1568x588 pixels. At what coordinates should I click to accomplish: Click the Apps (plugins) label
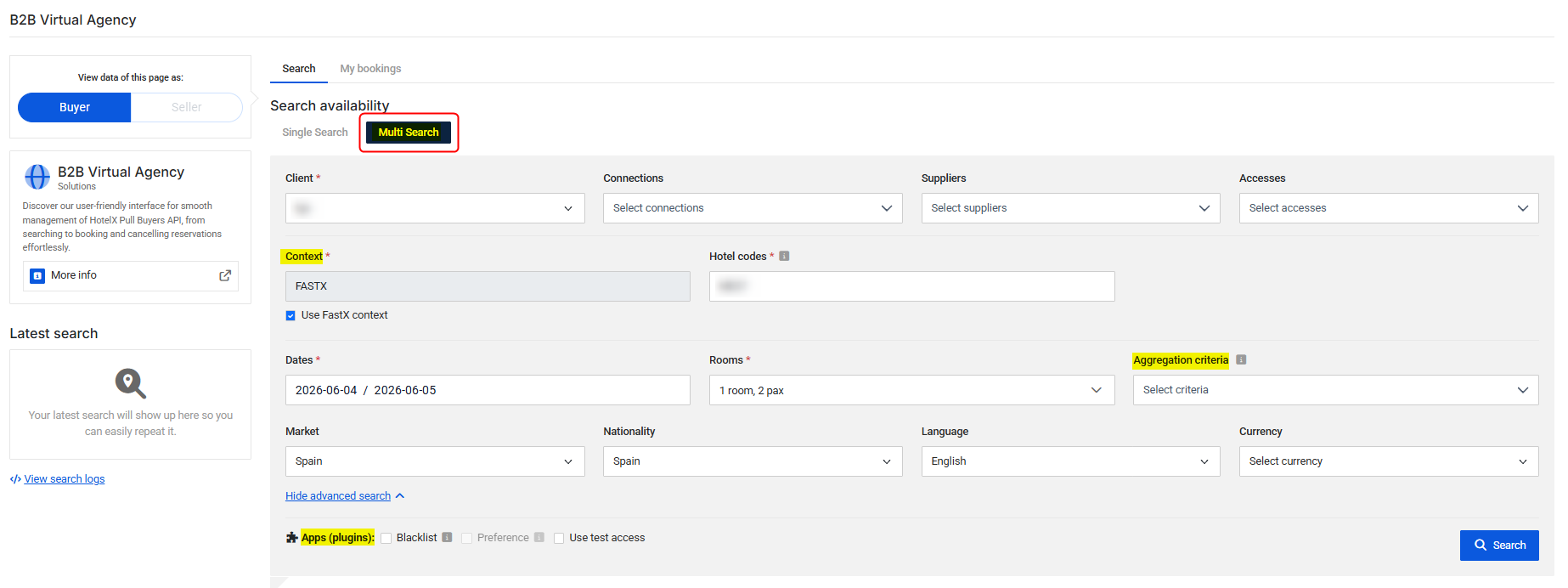click(337, 538)
